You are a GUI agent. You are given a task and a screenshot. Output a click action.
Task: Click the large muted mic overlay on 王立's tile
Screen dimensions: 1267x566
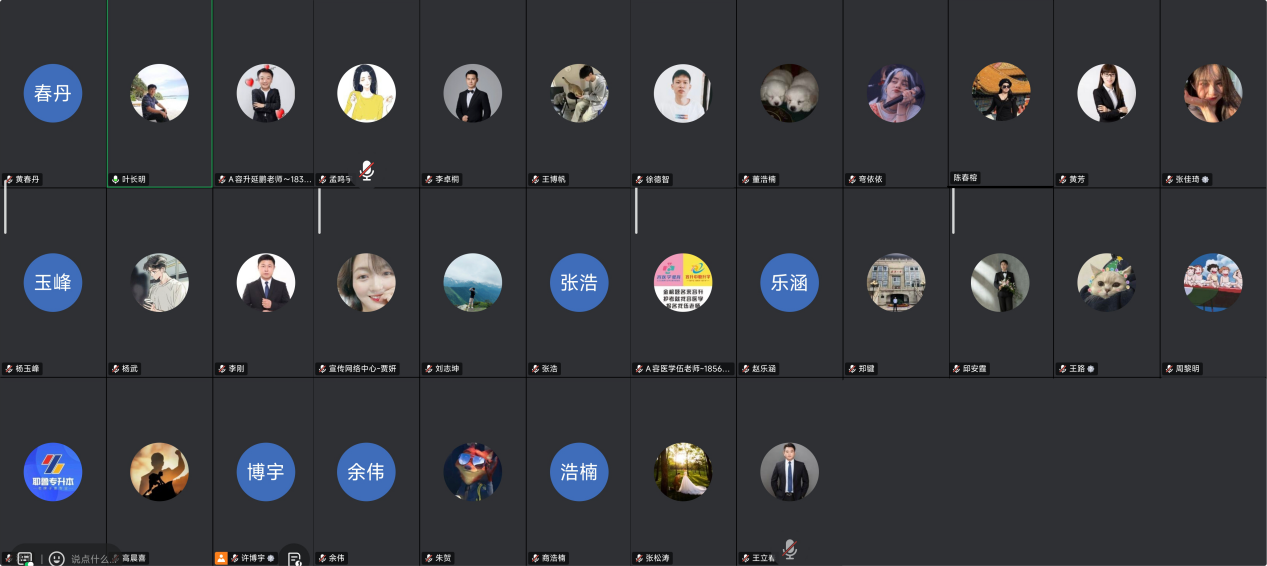pyautogui.click(x=790, y=549)
